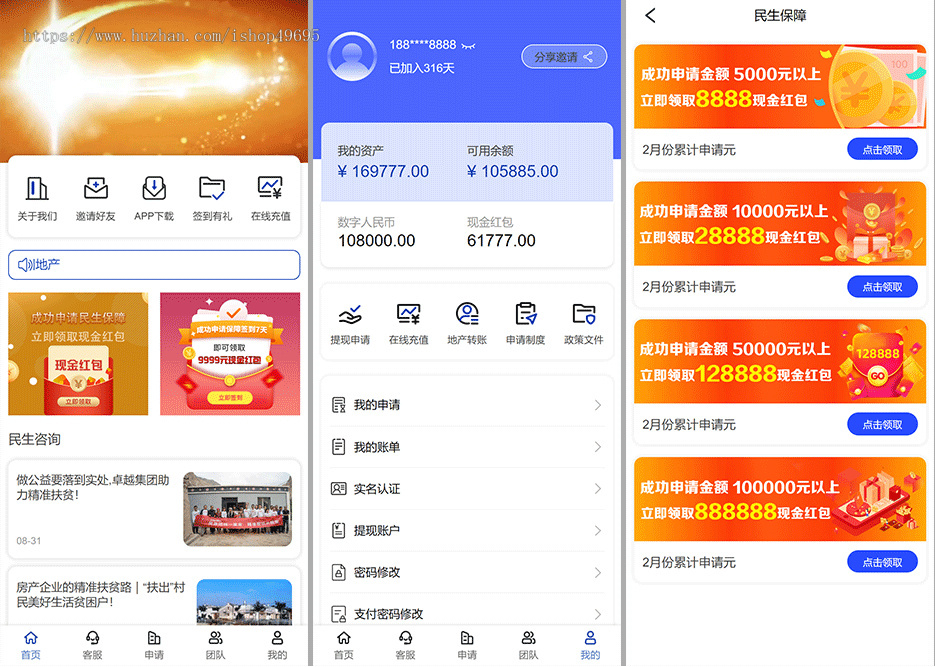Image resolution: width=935 pixels, height=667 pixels.
Task: Click the 民生咨询 section heading
Action: pos(35,440)
